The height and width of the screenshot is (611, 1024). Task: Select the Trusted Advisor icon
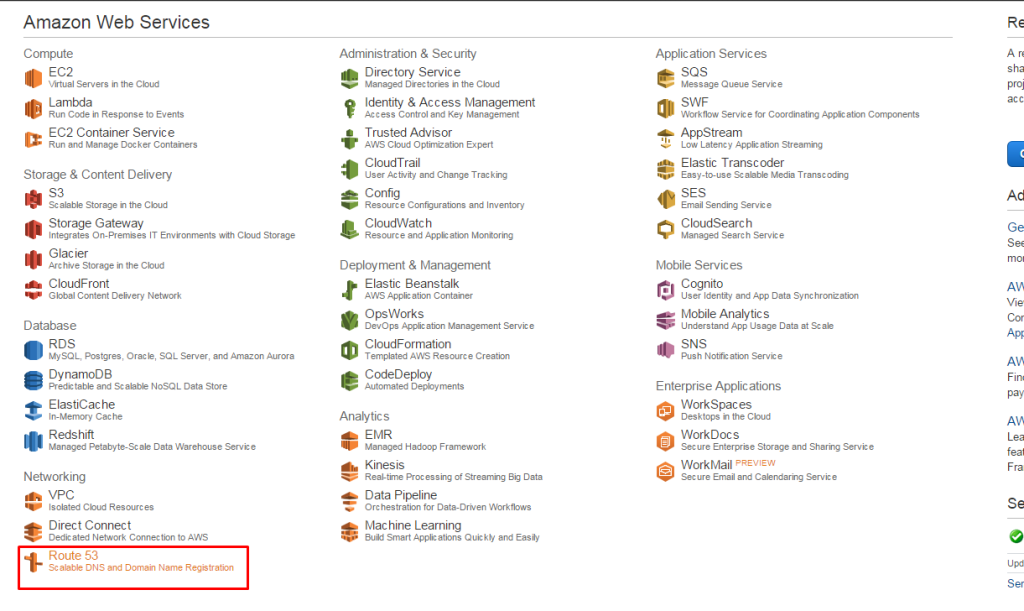[x=349, y=139]
